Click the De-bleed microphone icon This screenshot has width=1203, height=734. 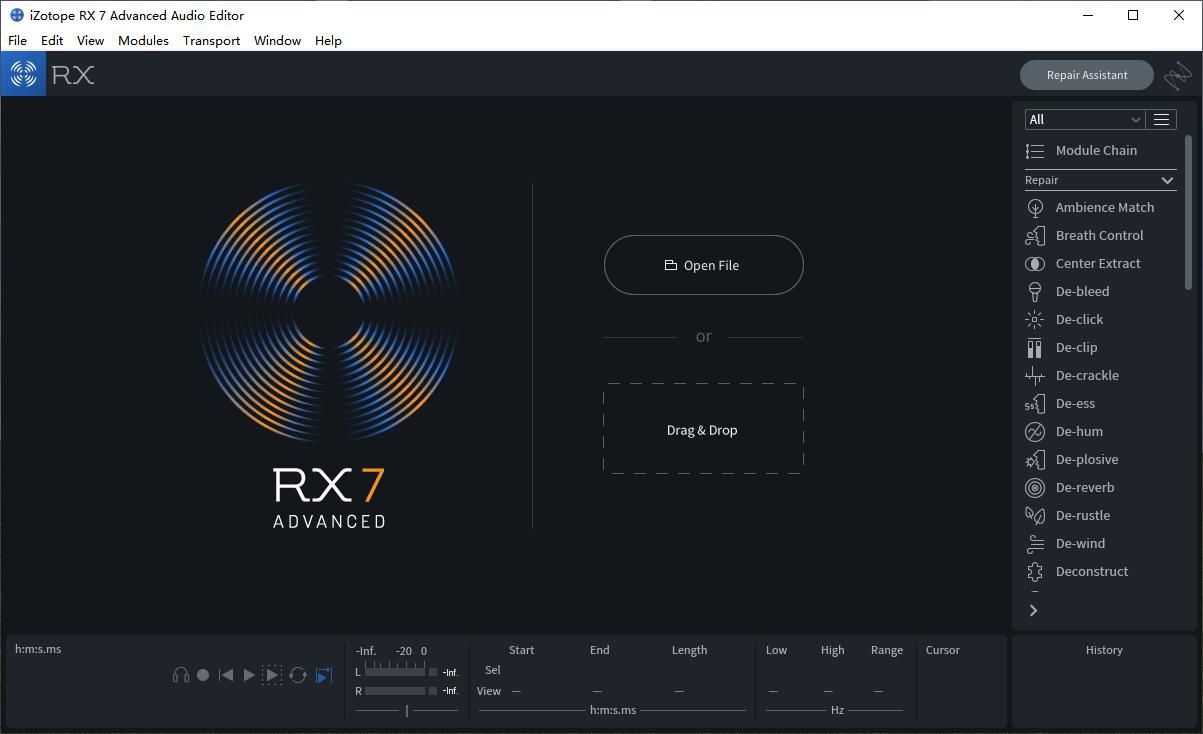coord(1035,291)
